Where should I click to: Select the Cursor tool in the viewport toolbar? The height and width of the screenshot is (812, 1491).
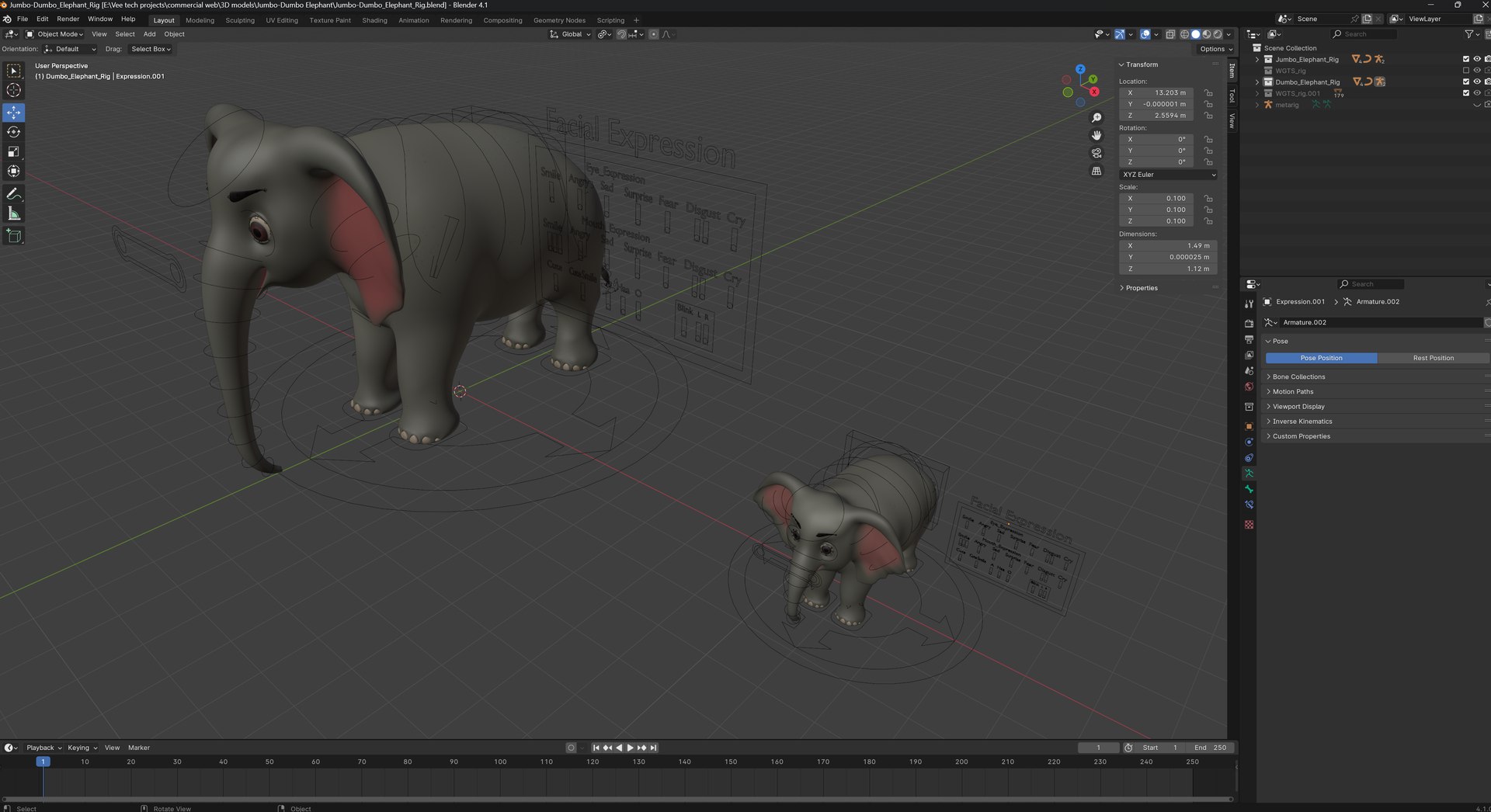coord(14,91)
